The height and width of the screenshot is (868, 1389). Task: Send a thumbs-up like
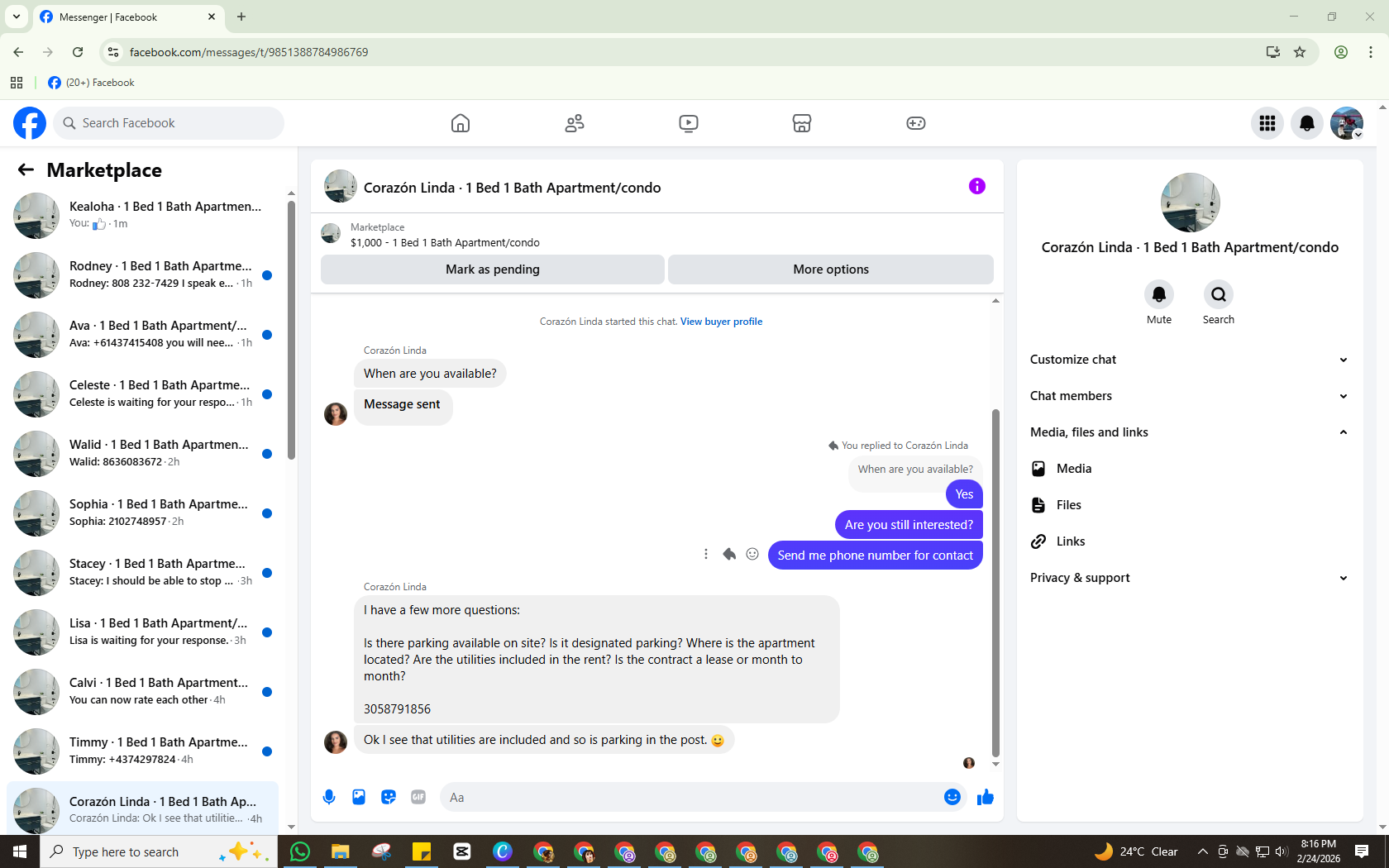click(x=986, y=797)
